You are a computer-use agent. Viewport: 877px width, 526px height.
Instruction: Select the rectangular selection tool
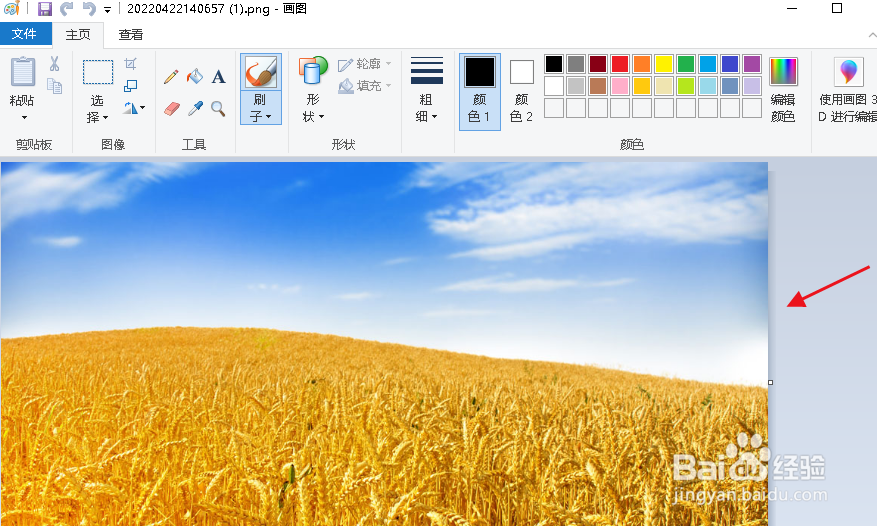coord(98,72)
